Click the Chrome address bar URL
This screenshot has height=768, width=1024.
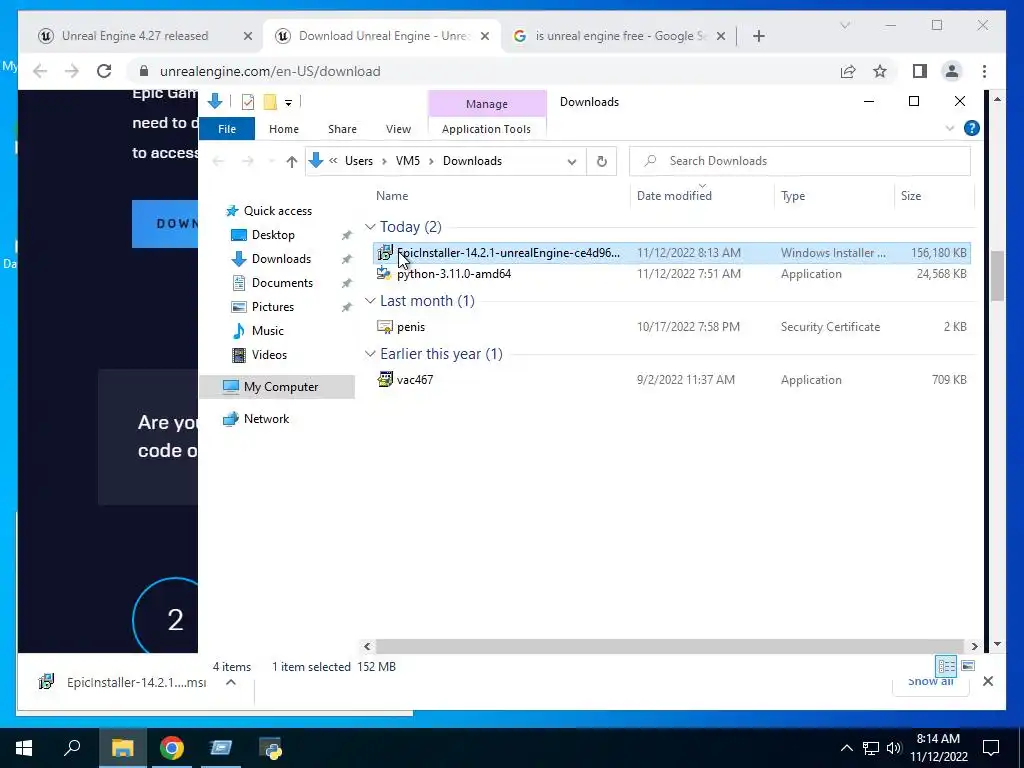point(270,71)
